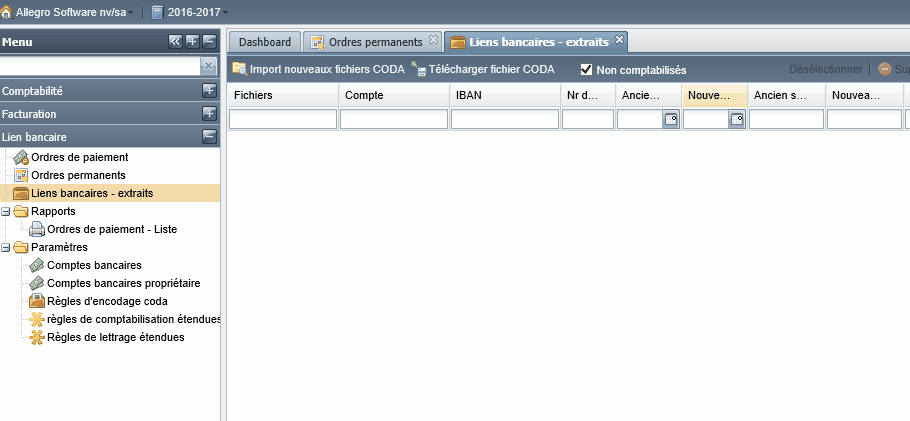
Task: Switch to the Ordres permanents tab
Action: tap(373, 42)
